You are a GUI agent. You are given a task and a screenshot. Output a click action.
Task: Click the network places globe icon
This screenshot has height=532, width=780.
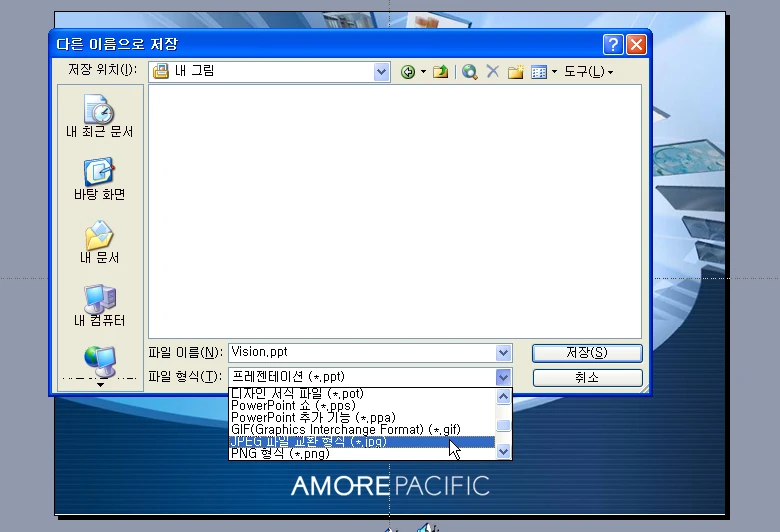click(100, 361)
